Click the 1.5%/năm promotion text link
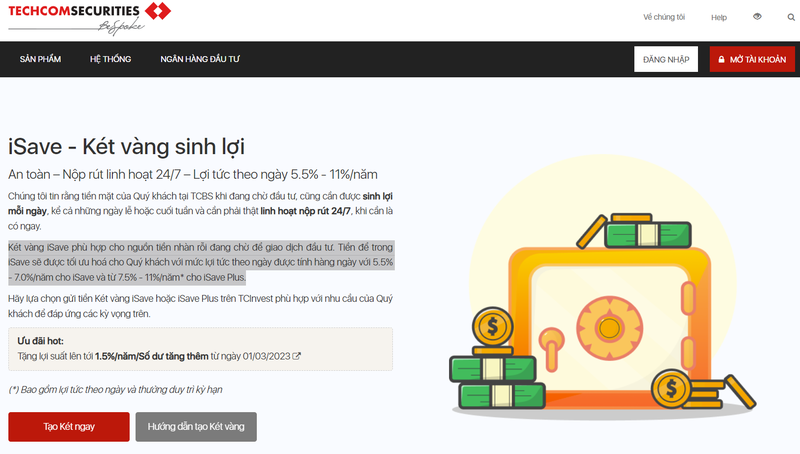The width and height of the screenshot is (800, 454). 145,356
